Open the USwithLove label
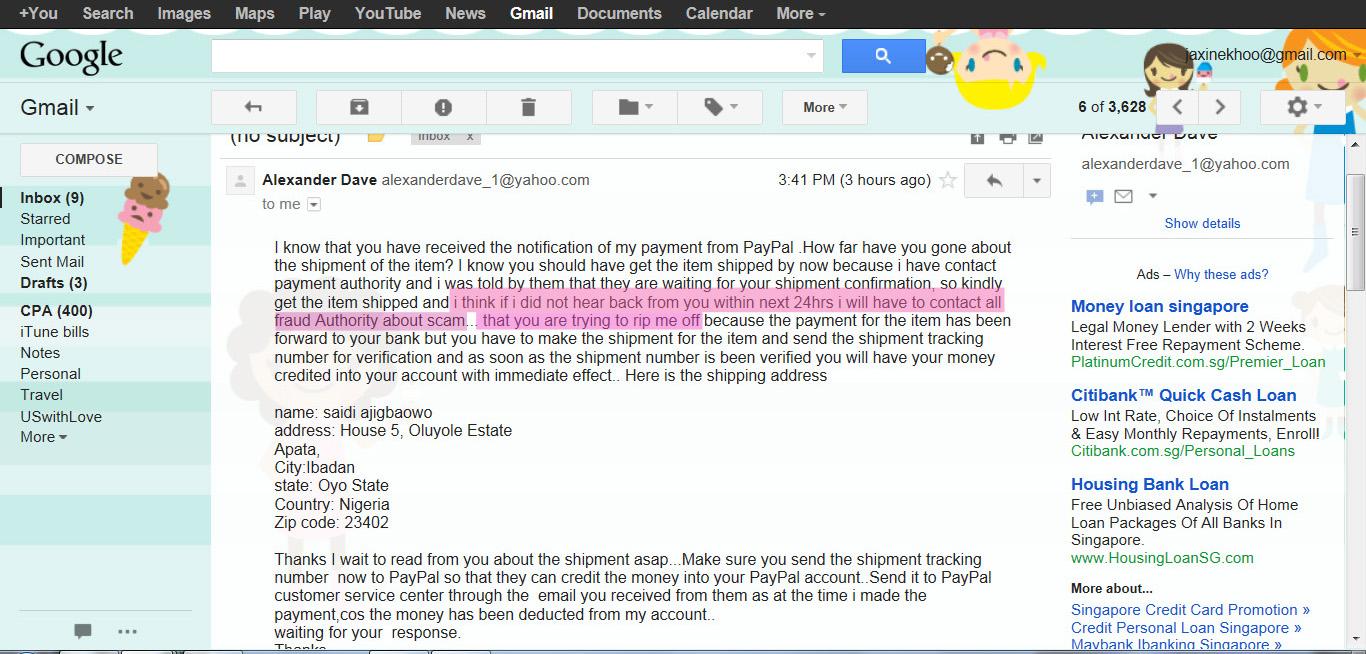Viewport: 1366px width, 654px height. [x=61, y=417]
